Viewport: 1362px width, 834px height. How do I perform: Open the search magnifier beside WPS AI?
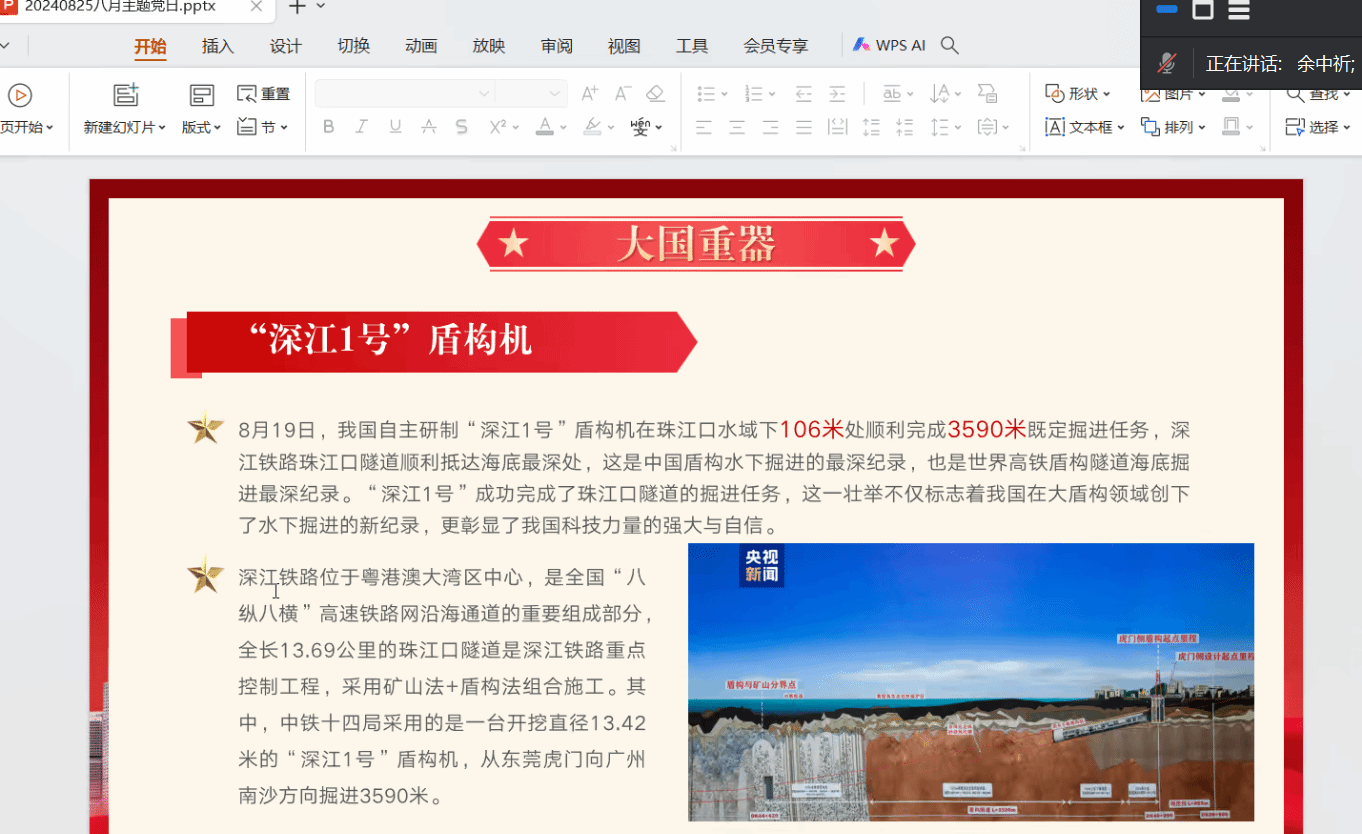[950, 45]
